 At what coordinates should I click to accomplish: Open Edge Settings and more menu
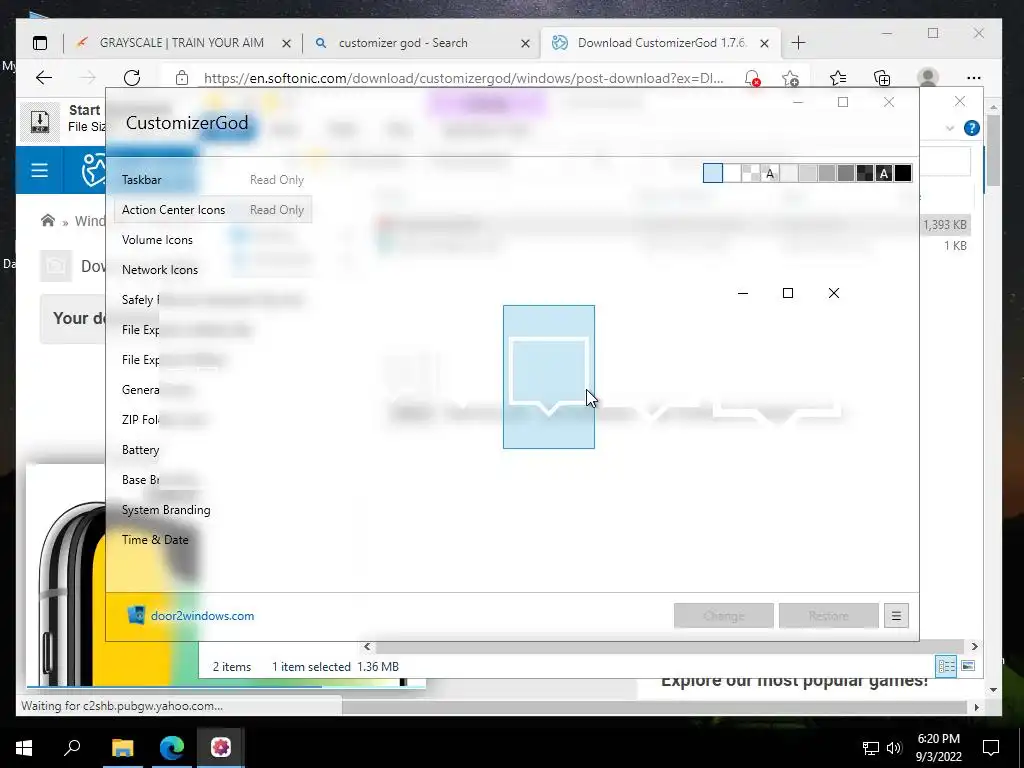click(973, 78)
